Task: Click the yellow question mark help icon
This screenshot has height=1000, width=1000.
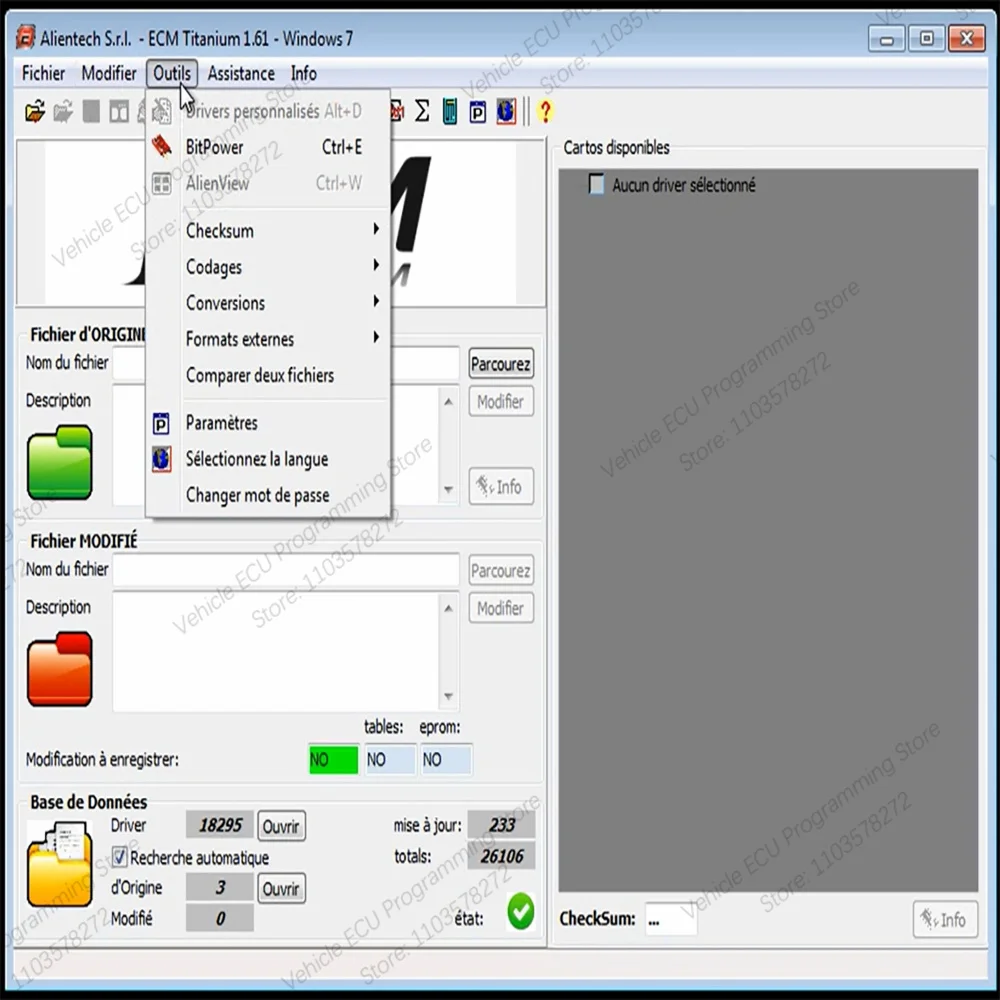Action: [x=545, y=112]
